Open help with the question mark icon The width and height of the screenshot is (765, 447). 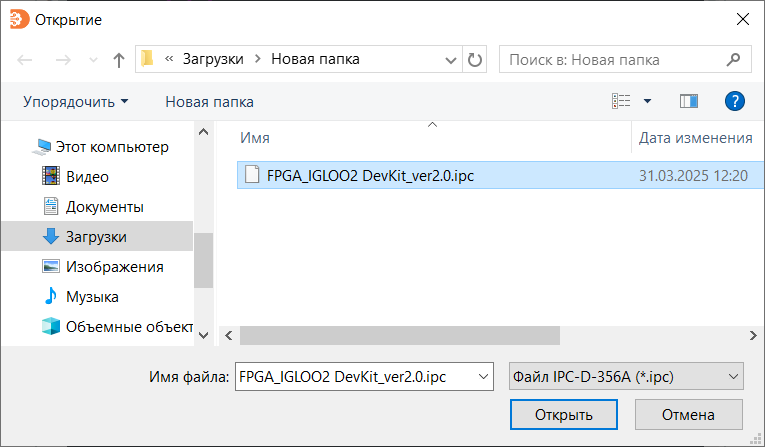[x=735, y=101]
